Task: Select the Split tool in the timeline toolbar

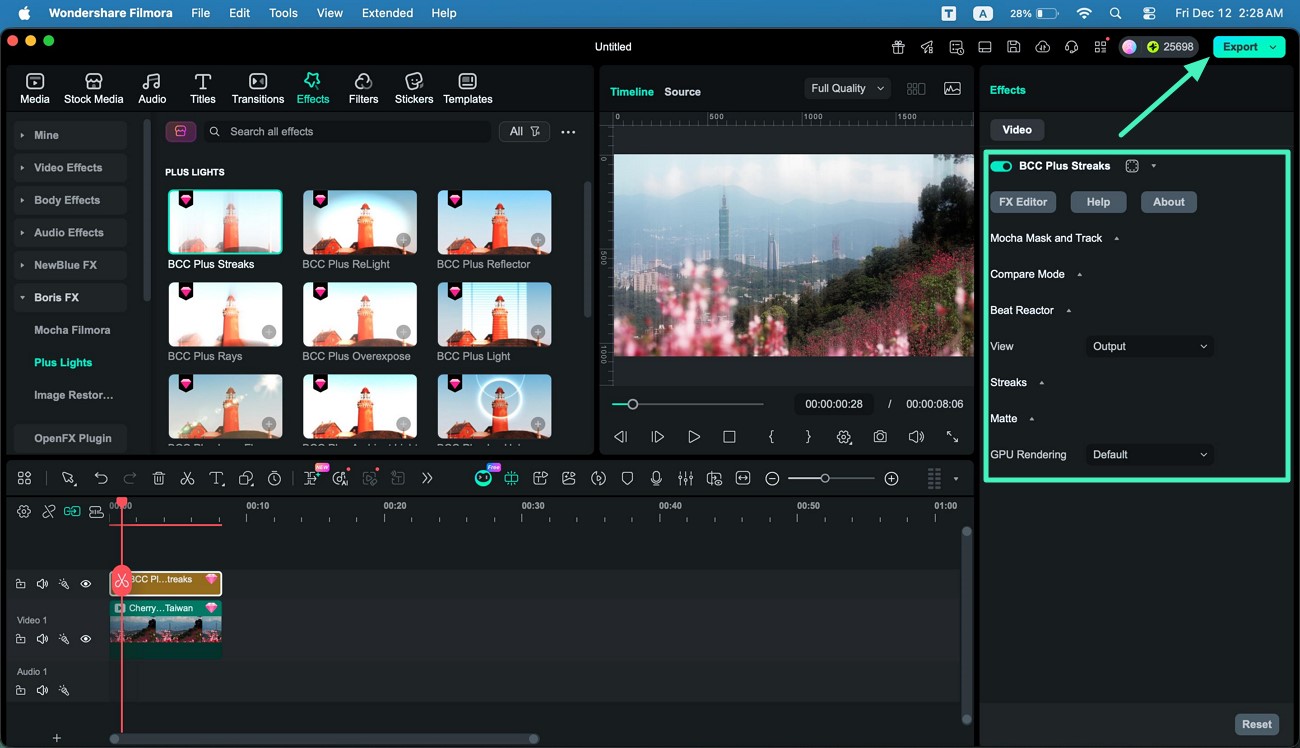Action: [x=187, y=478]
